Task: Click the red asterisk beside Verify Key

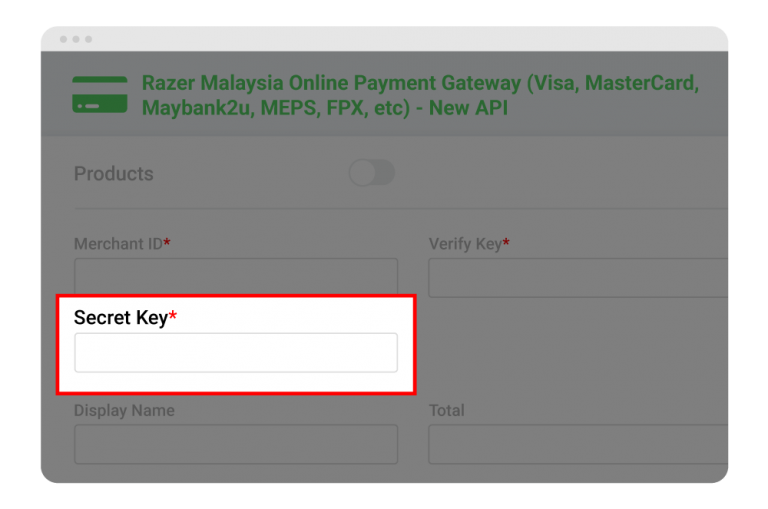Action: pyautogui.click(x=507, y=242)
